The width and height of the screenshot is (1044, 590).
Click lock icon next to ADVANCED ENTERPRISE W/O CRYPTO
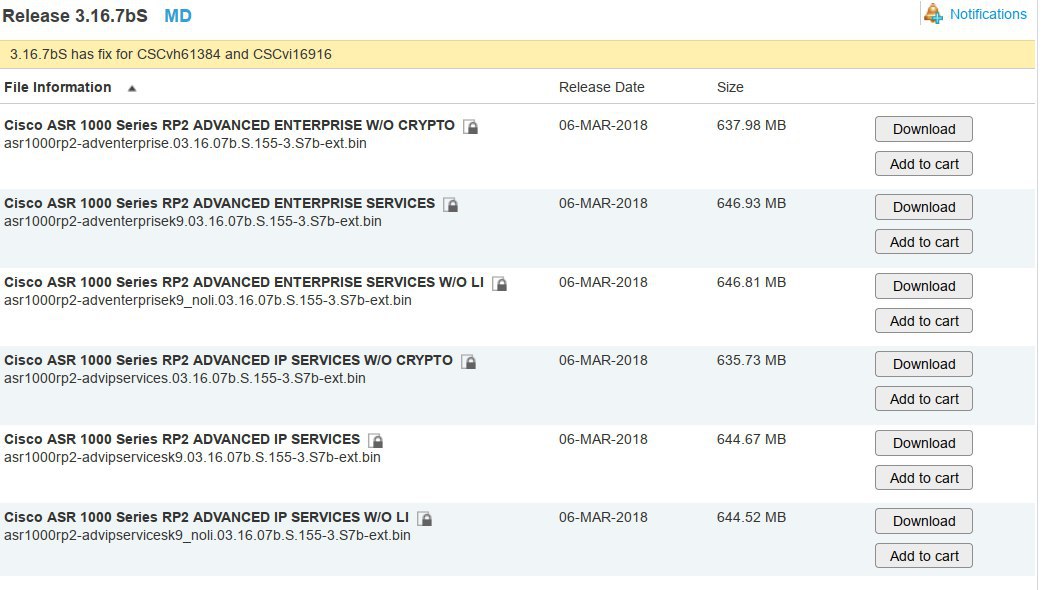[471, 126]
